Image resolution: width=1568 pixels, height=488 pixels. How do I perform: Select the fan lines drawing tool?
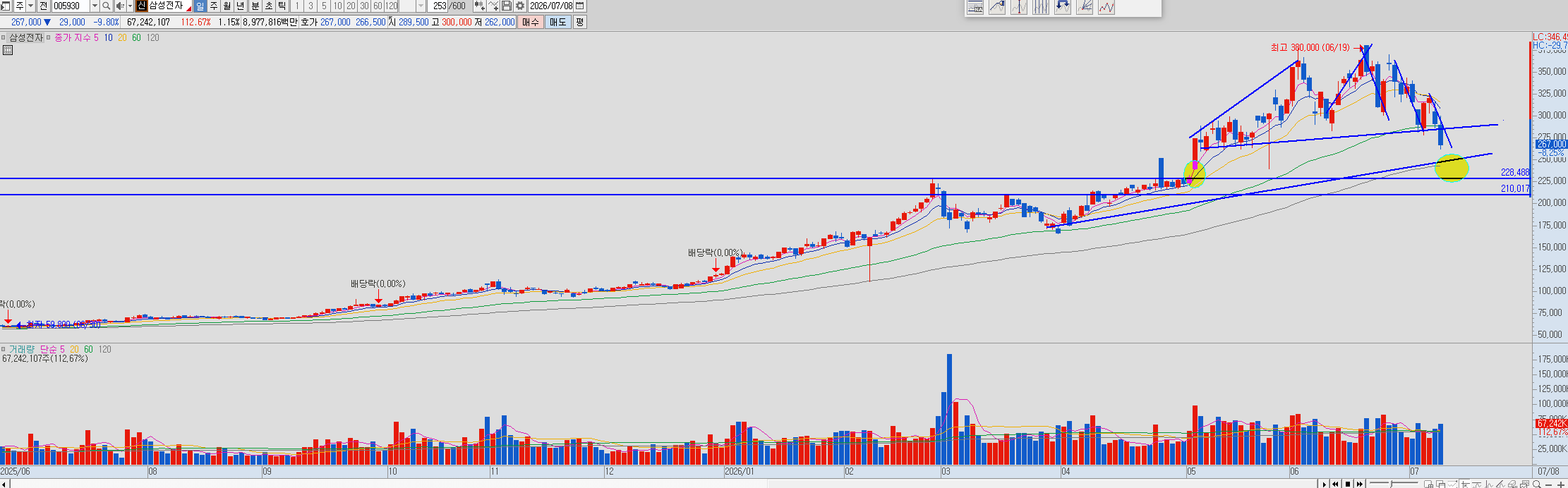pos(1085,7)
